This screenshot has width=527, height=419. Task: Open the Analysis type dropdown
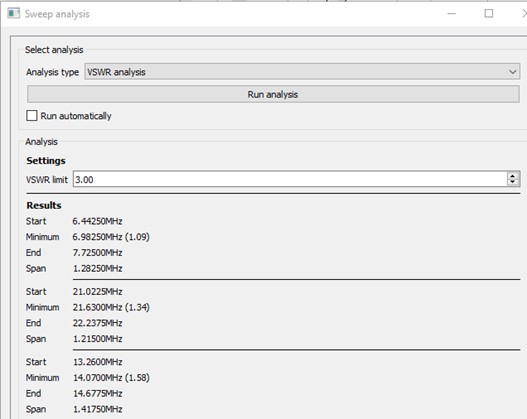click(x=302, y=72)
